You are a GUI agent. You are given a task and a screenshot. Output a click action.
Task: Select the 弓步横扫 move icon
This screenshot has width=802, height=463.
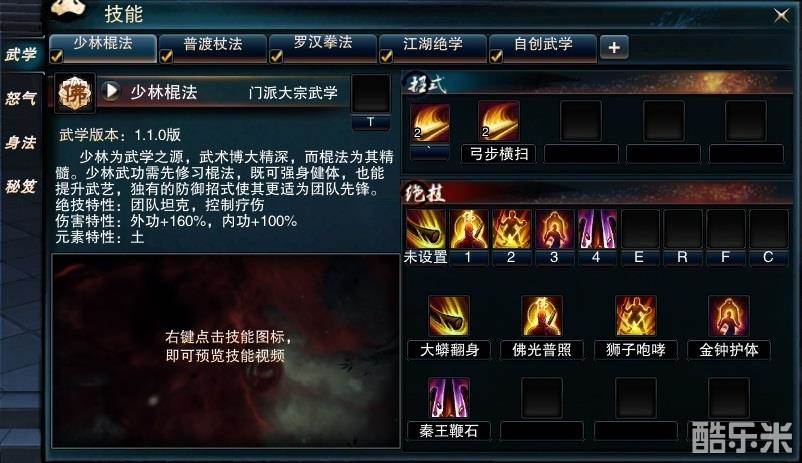[499, 121]
